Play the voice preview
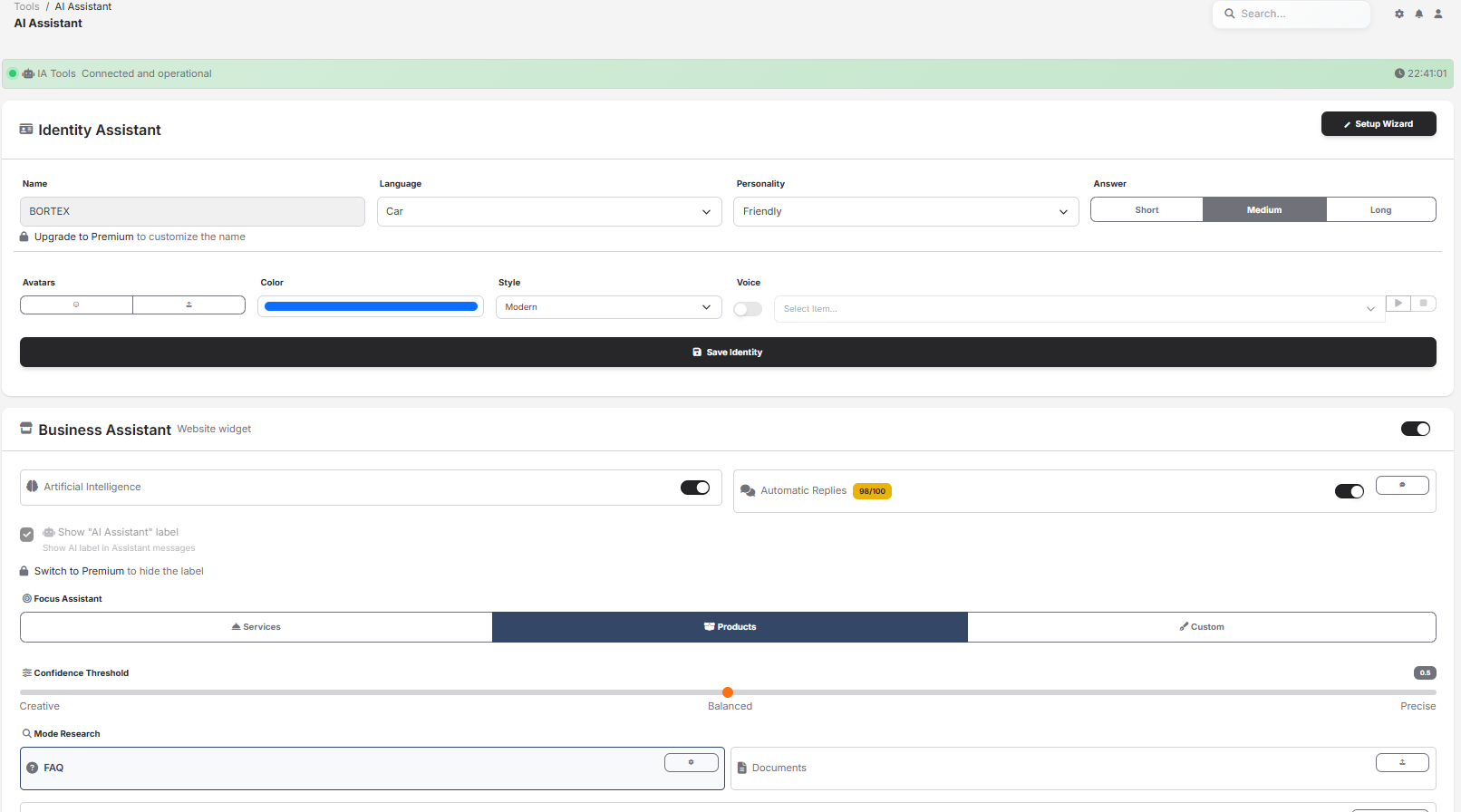Screen dimensions: 1461x812 point(1398,304)
